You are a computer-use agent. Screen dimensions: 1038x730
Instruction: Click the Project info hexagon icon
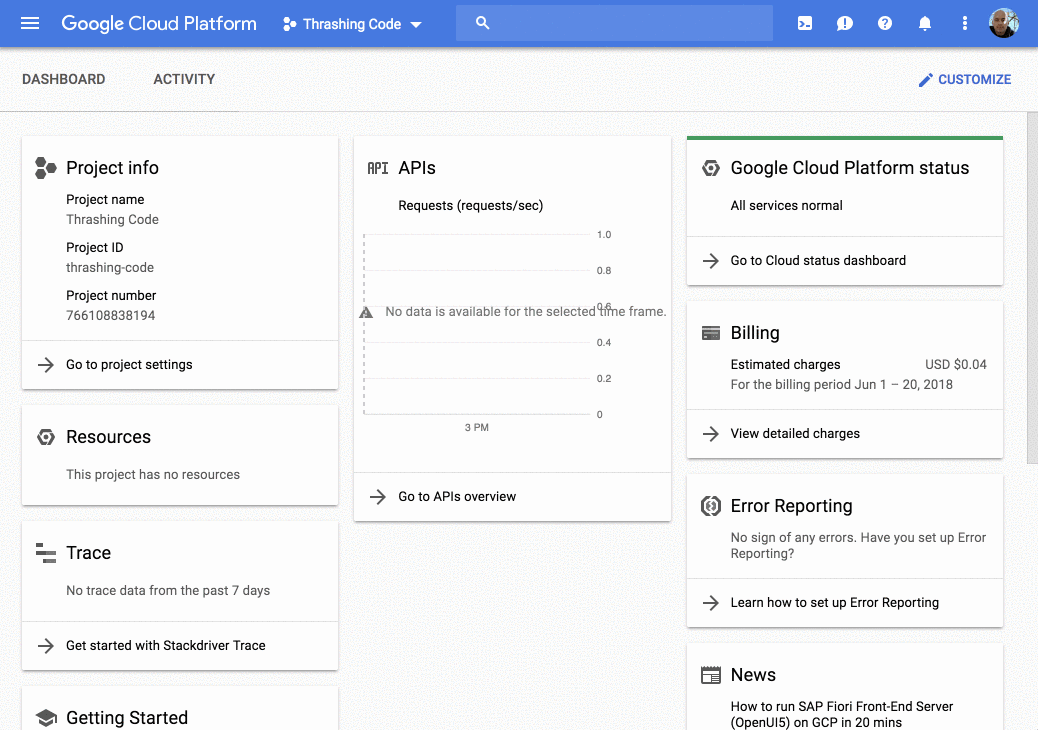[x=46, y=168]
